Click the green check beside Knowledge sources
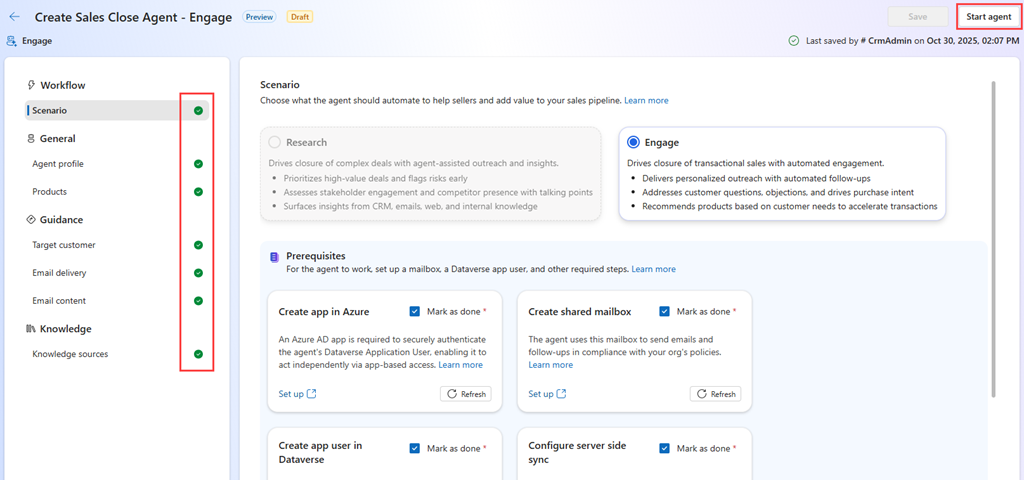This screenshot has width=1024, height=480. (199, 354)
